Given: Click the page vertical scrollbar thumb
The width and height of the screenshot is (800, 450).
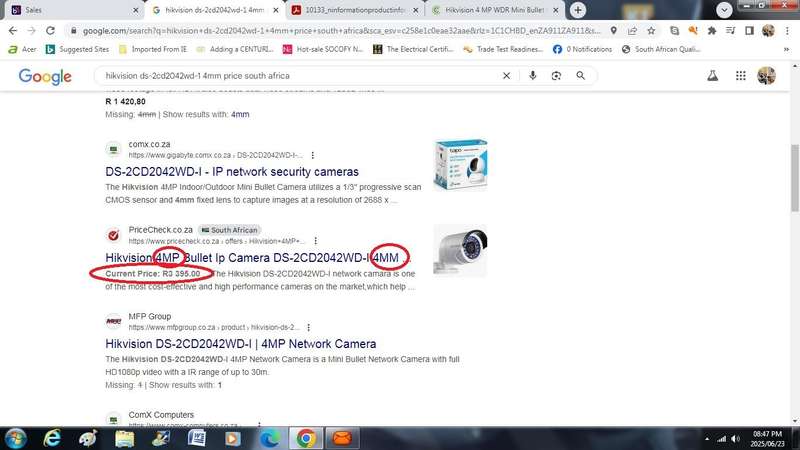Looking at the screenshot, I should [795, 178].
